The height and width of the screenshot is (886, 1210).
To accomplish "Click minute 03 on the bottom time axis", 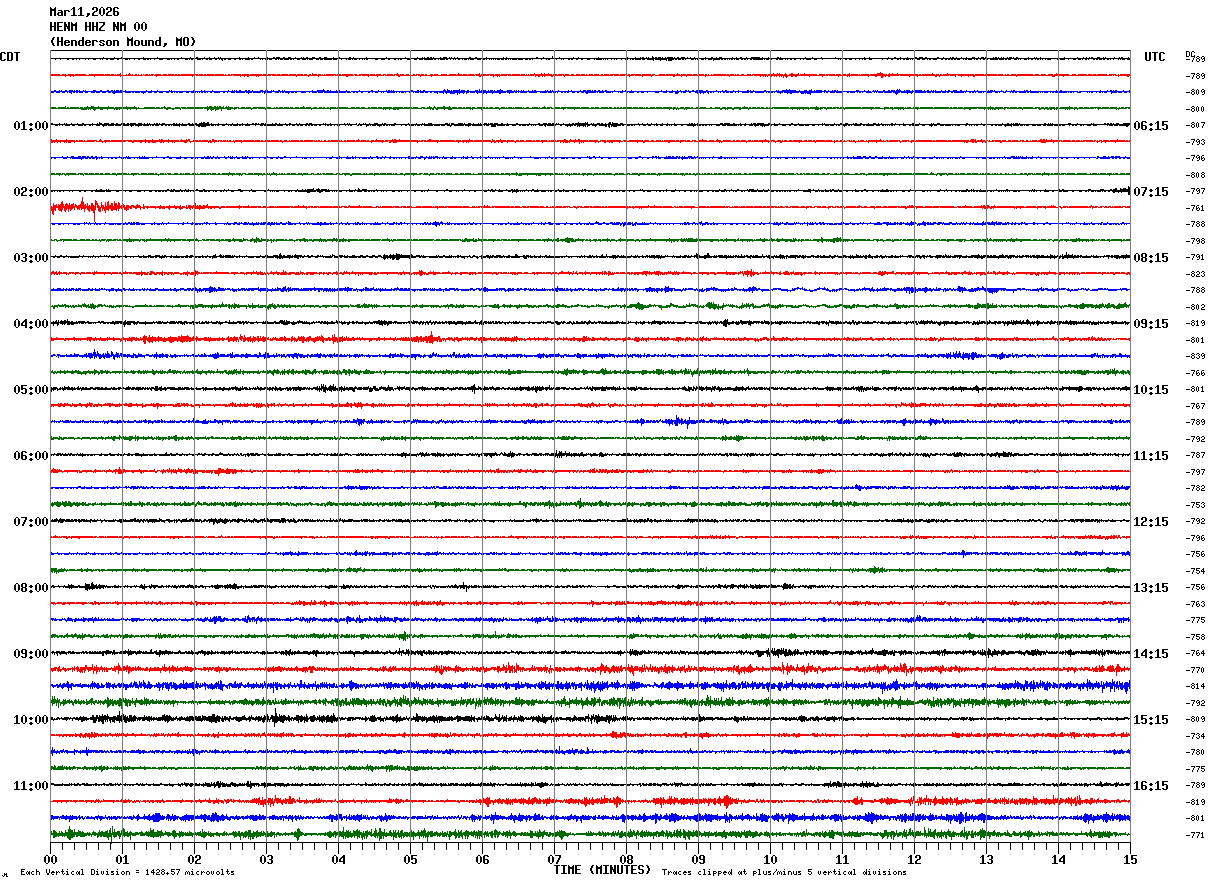I will click(266, 859).
